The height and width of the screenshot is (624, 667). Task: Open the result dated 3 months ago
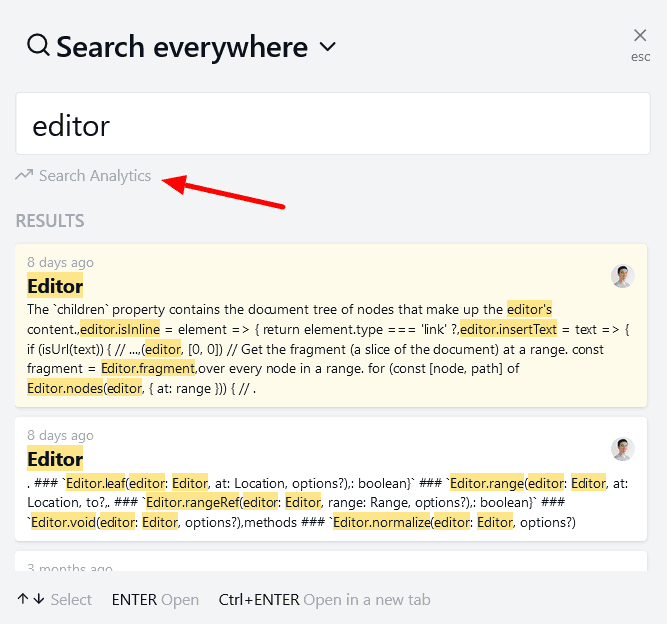tap(69, 568)
